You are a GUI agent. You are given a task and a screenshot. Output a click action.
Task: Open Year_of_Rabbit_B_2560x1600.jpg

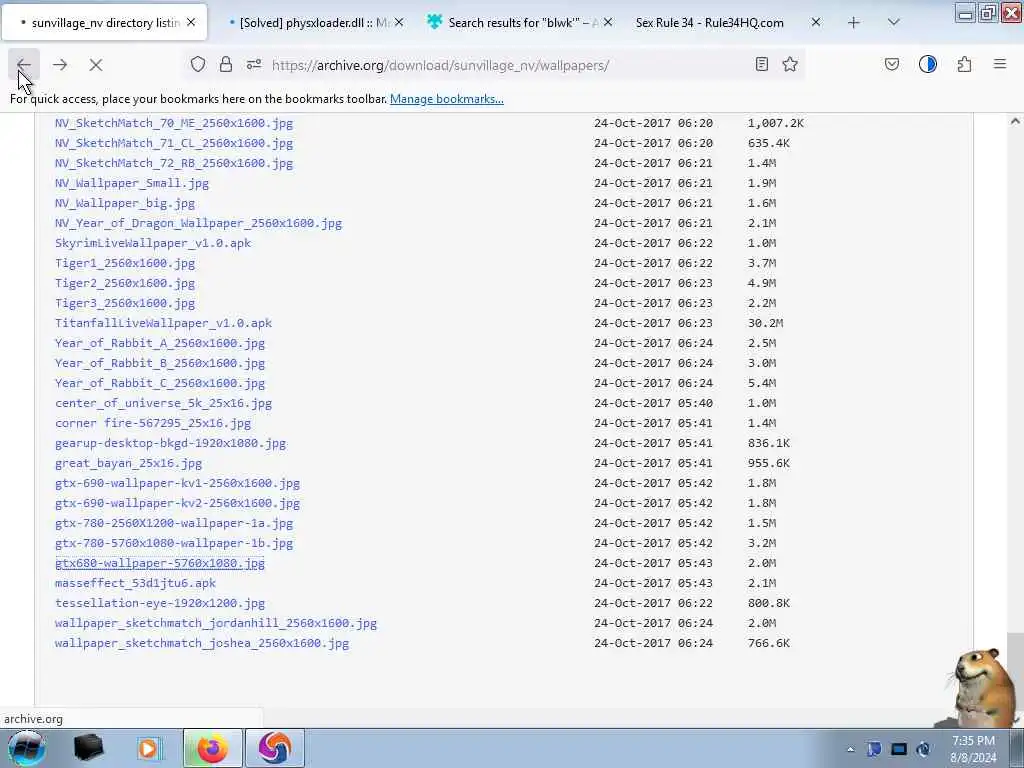pos(160,363)
